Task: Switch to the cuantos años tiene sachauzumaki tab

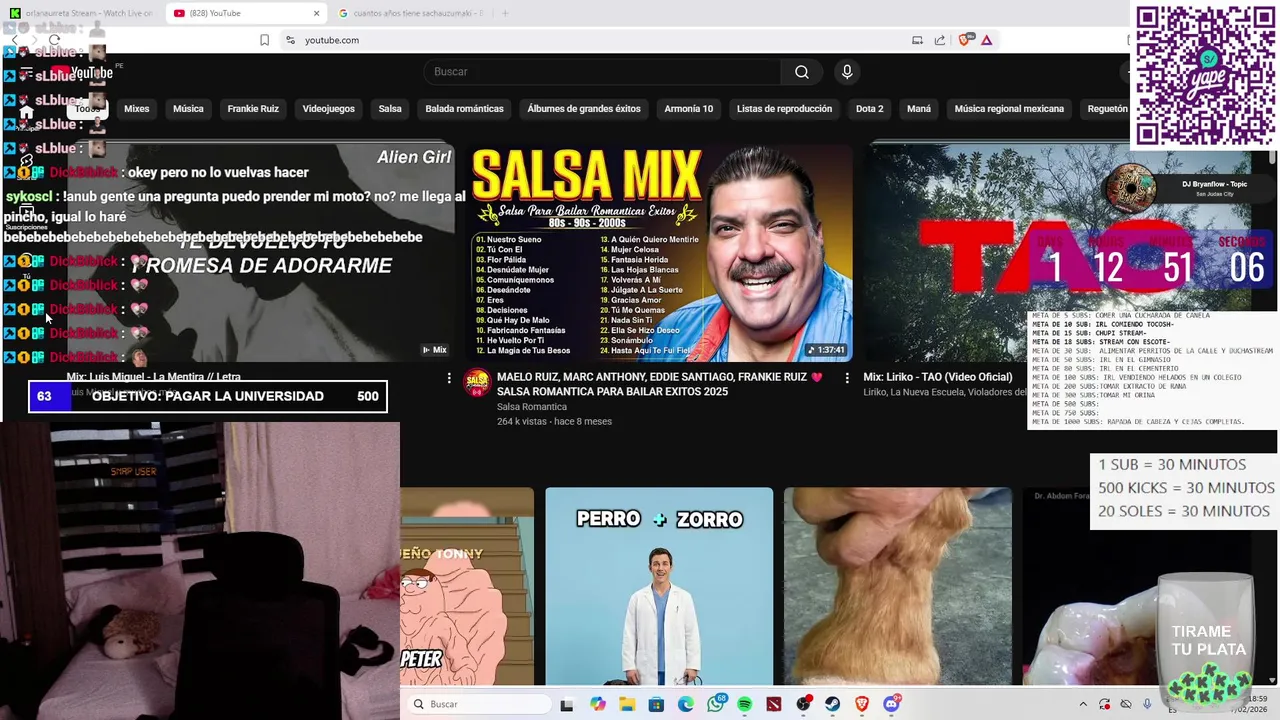Action: tap(412, 13)
